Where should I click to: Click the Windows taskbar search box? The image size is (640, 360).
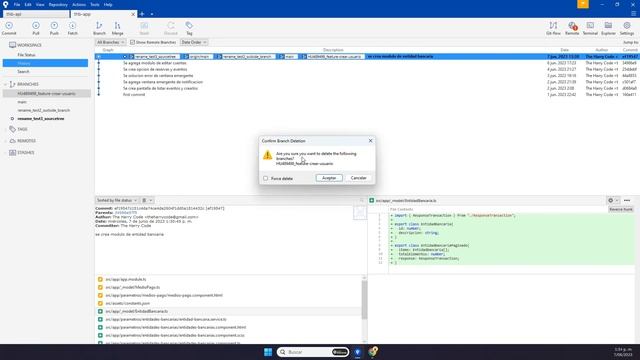click(313, 352)
